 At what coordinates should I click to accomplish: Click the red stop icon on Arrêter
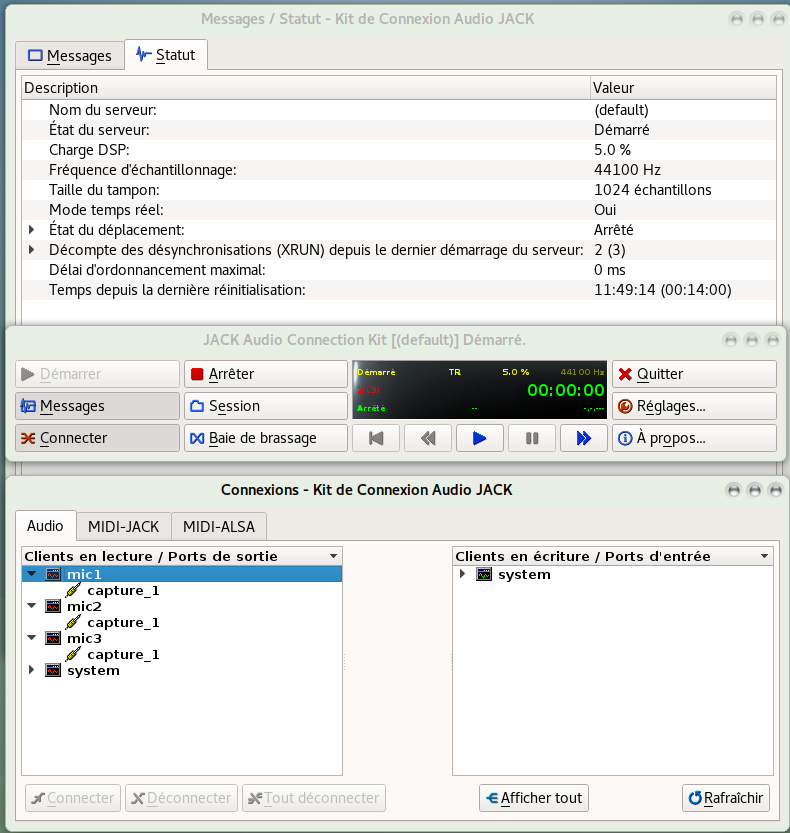click(197, 374)
